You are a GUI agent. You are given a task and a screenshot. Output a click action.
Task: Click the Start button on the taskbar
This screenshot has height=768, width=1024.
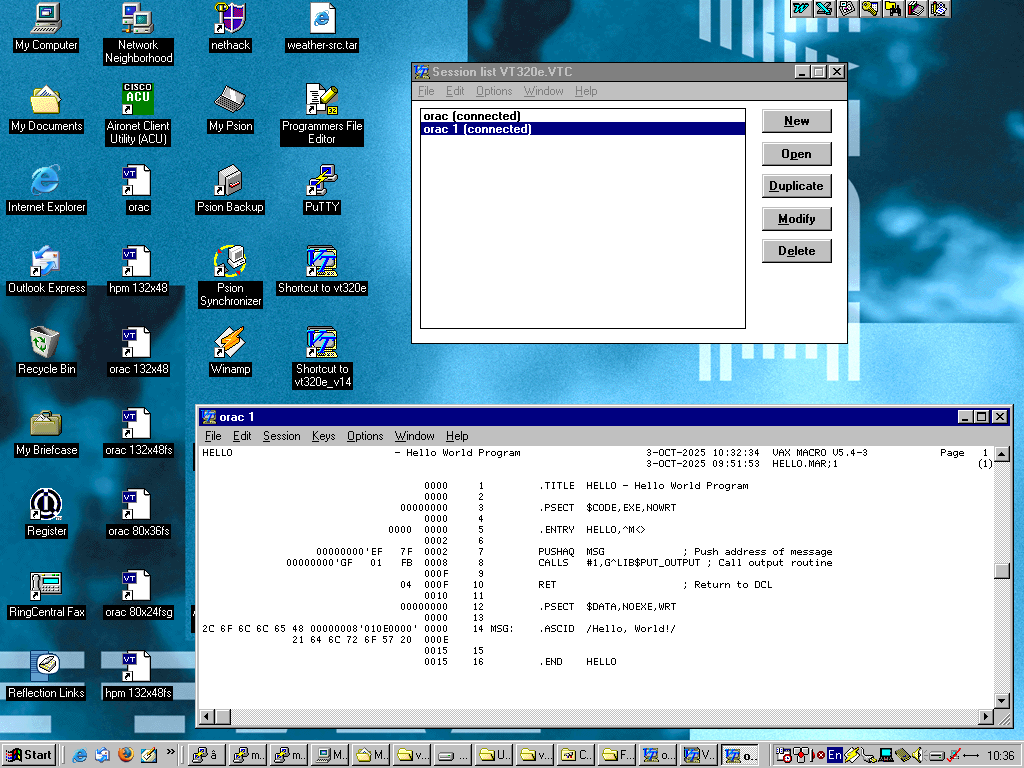tap(27, 755)
